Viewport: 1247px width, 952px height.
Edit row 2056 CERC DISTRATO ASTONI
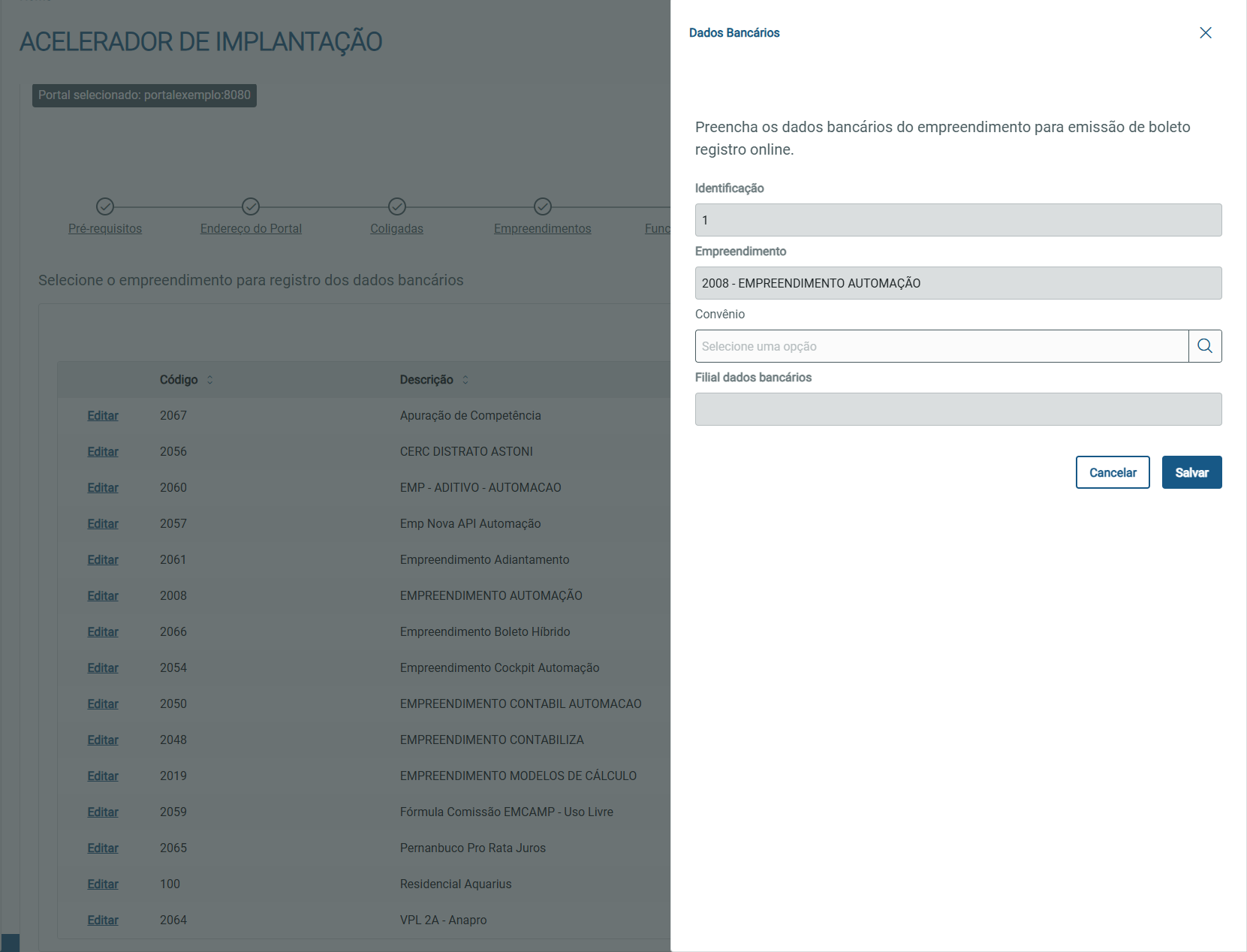103,452
